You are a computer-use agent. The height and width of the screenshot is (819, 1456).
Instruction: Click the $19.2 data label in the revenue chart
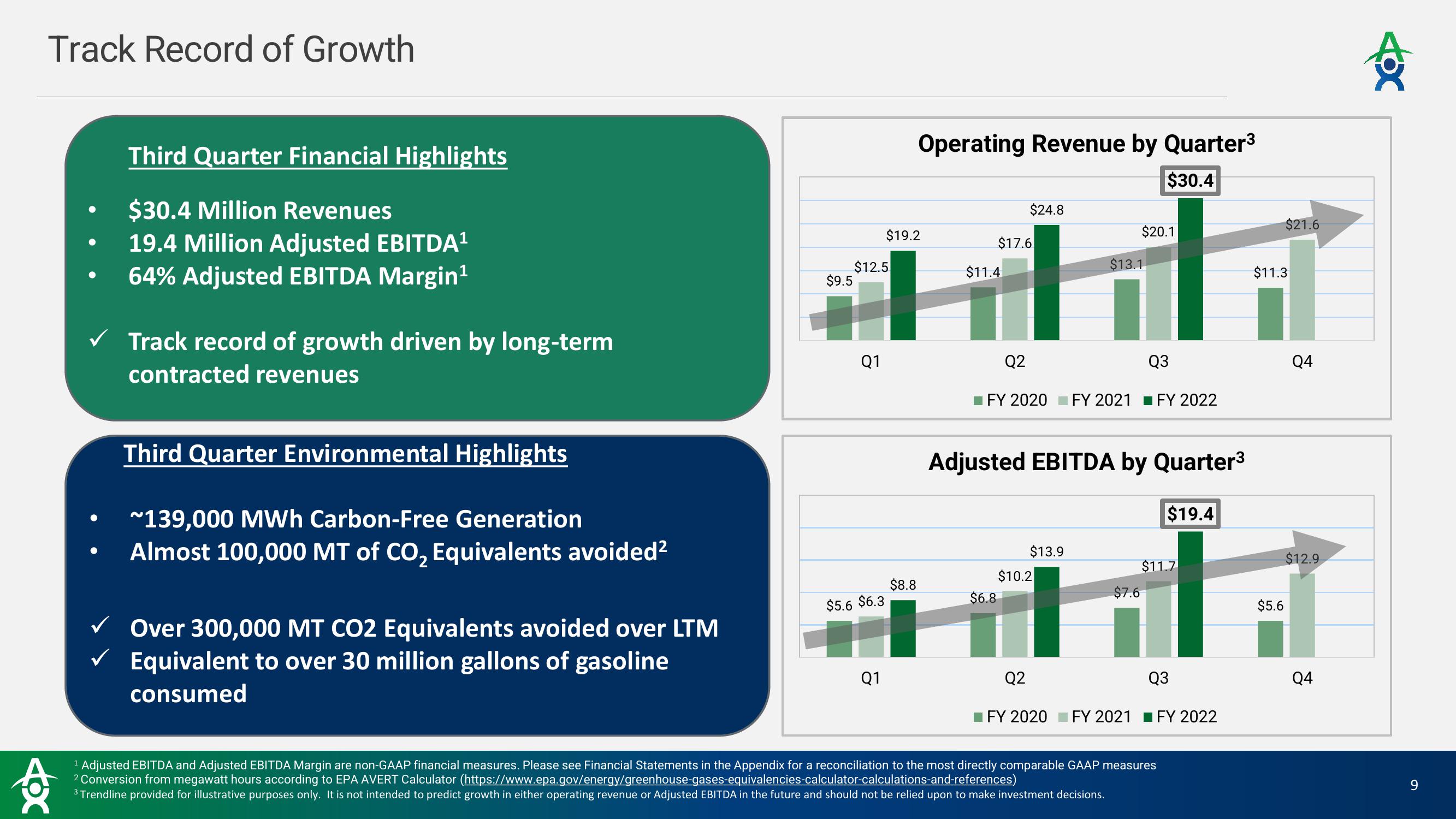pos(903,236)
